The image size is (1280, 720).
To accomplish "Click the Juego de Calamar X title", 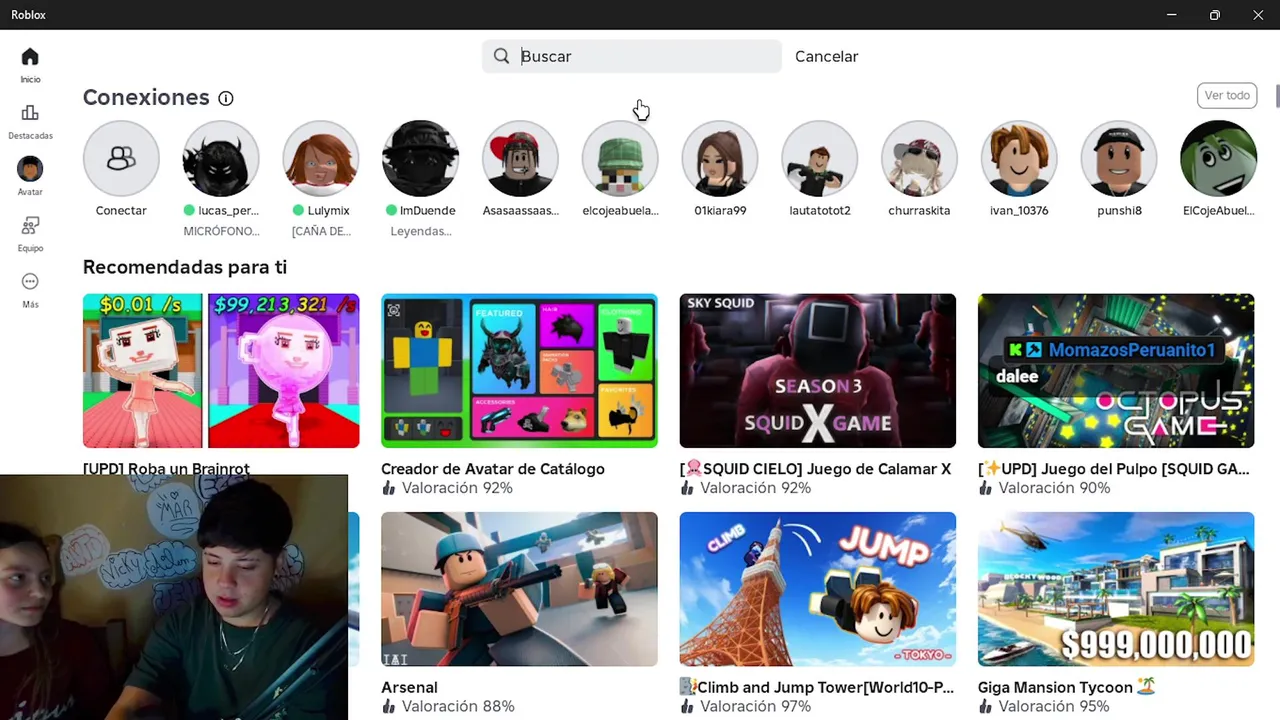I will coord(815,469).
